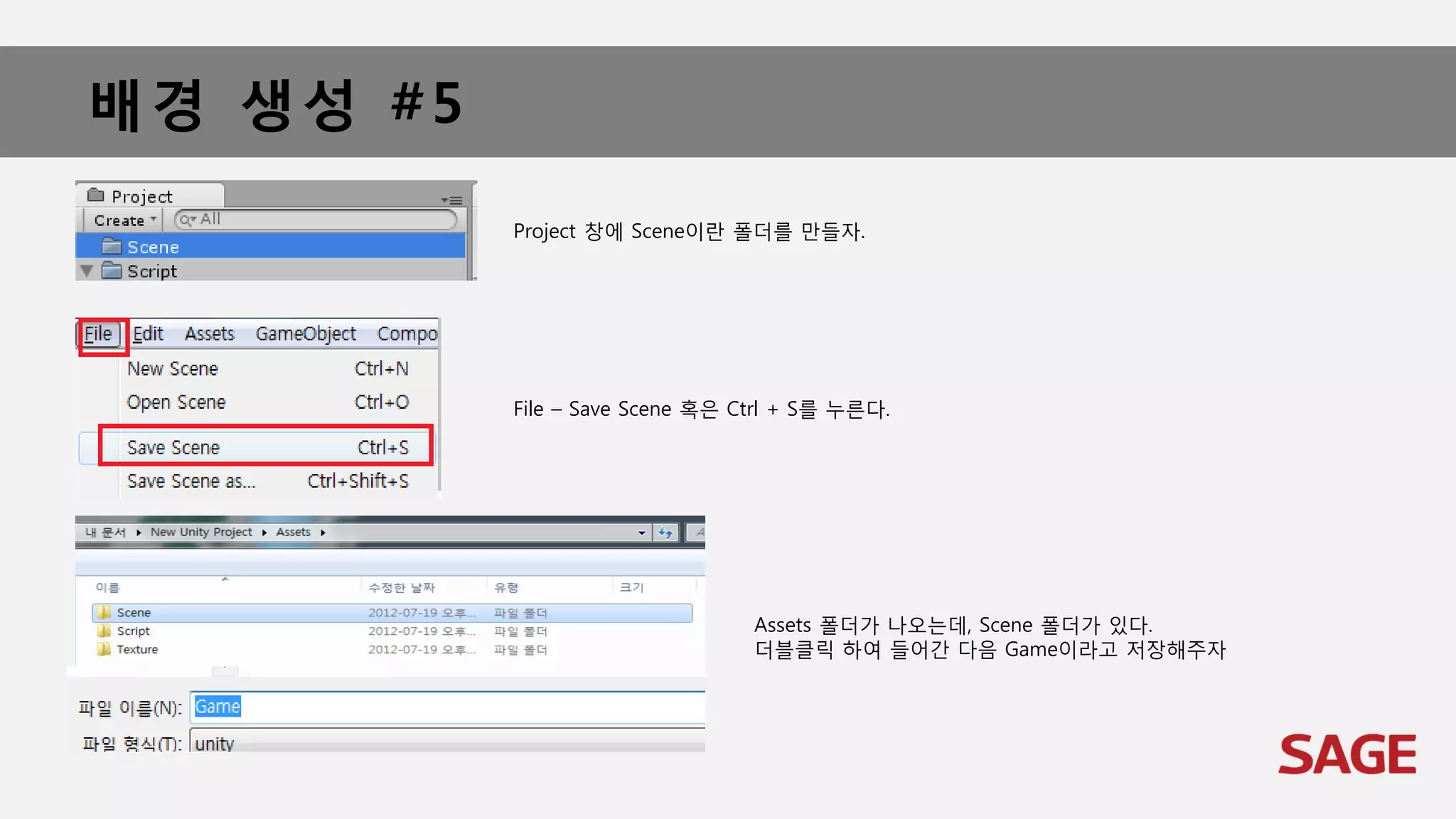Select the Scene folder in the save dialog
The height and width of the screenshot is (819, 1456).
[392, 613]
